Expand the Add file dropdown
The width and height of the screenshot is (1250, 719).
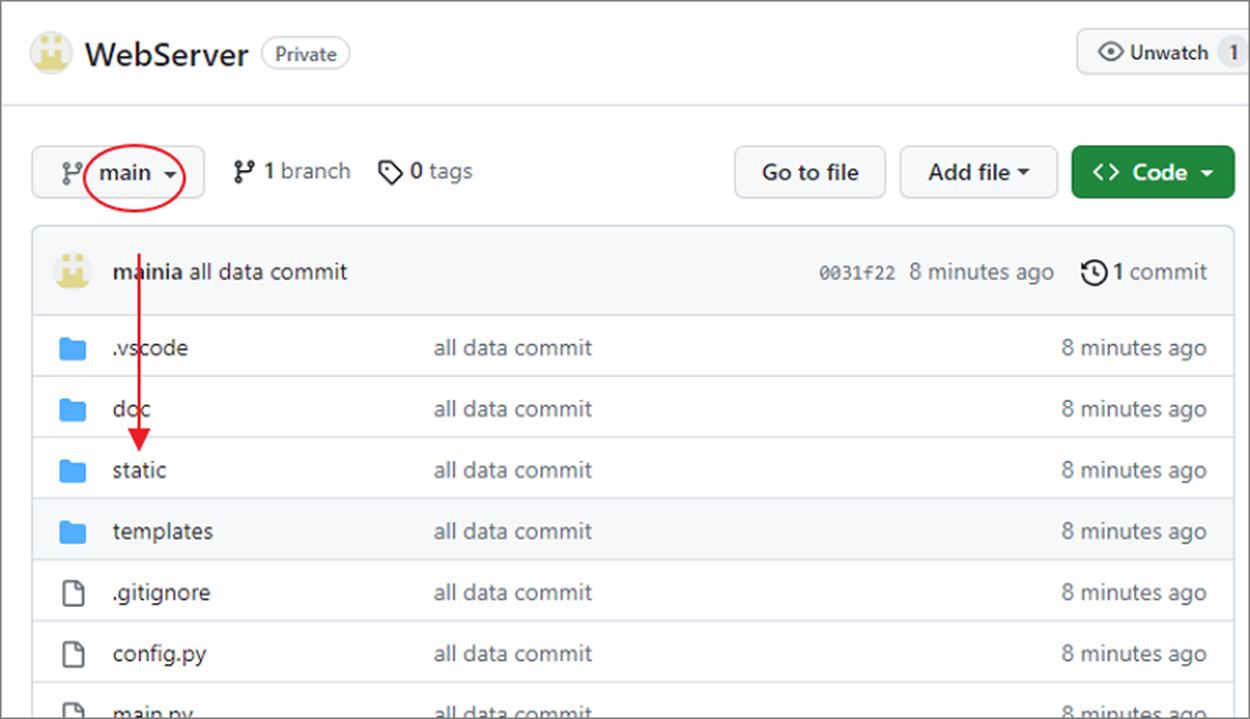coord(978,172)
